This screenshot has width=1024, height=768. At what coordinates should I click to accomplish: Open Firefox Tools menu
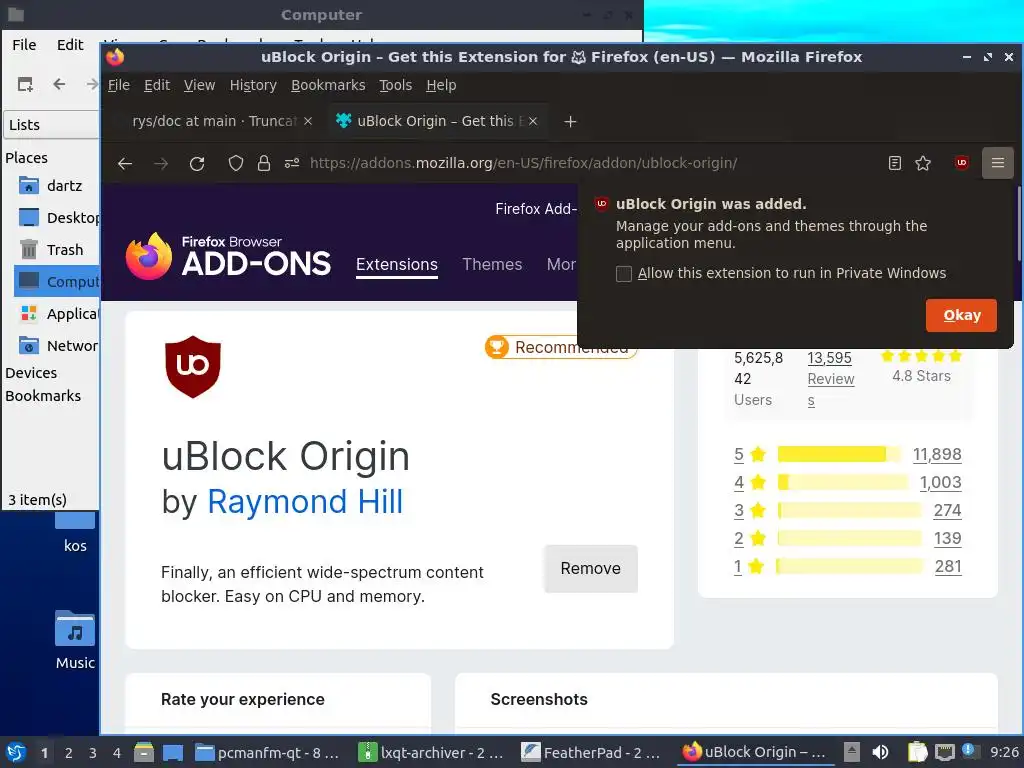(396, 85)
